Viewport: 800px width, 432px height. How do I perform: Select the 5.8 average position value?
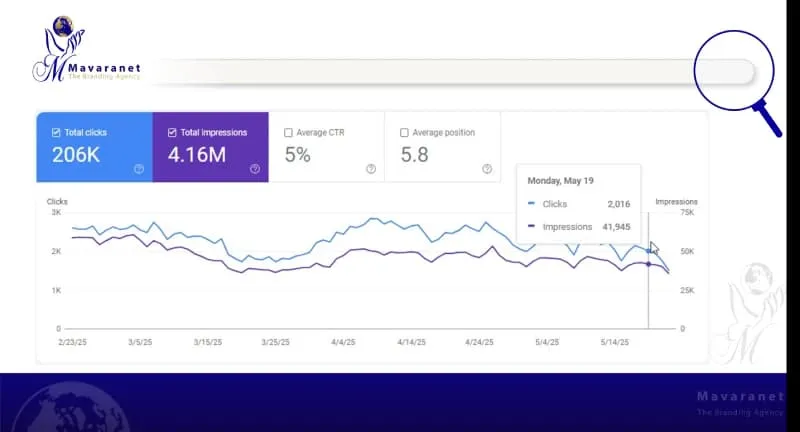(414, 155)
